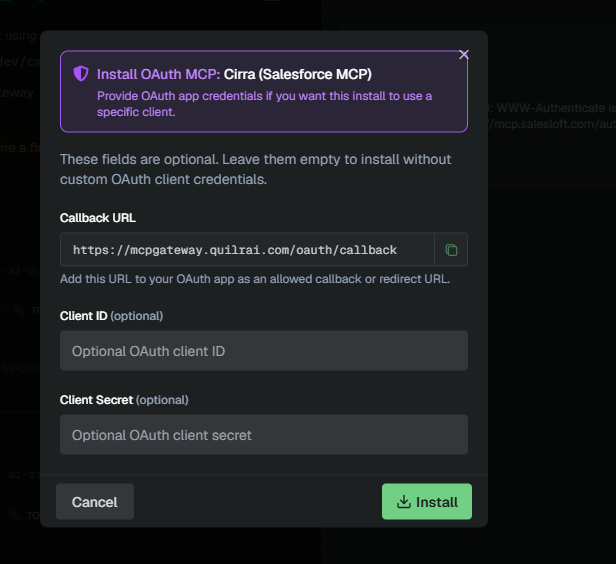Click the 'Client Secret (optional)' label
The image size is (616, 564).
(x=124, y=400)
